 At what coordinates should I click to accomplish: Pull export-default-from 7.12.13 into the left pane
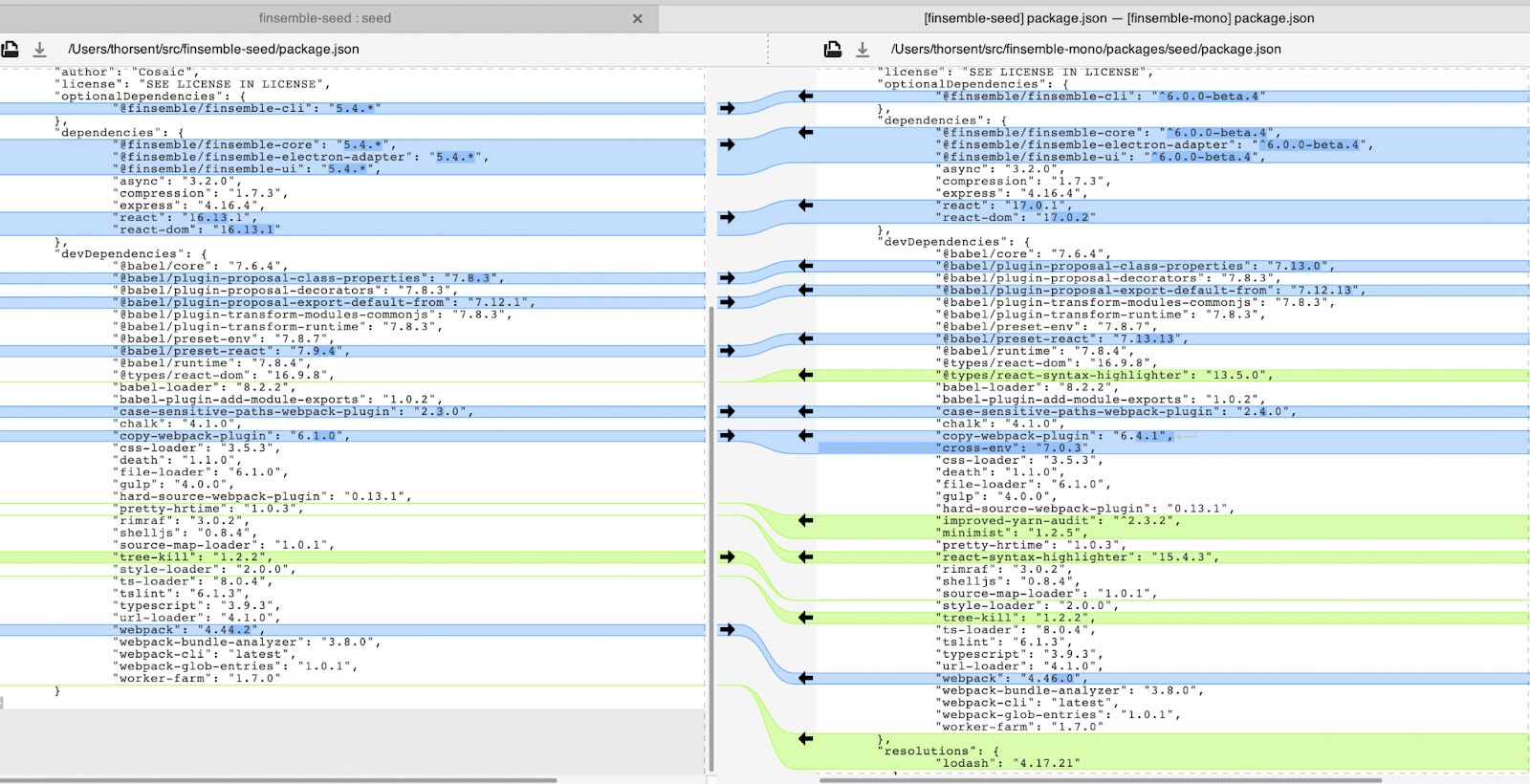pyautogui.click(x=805, y=290)
